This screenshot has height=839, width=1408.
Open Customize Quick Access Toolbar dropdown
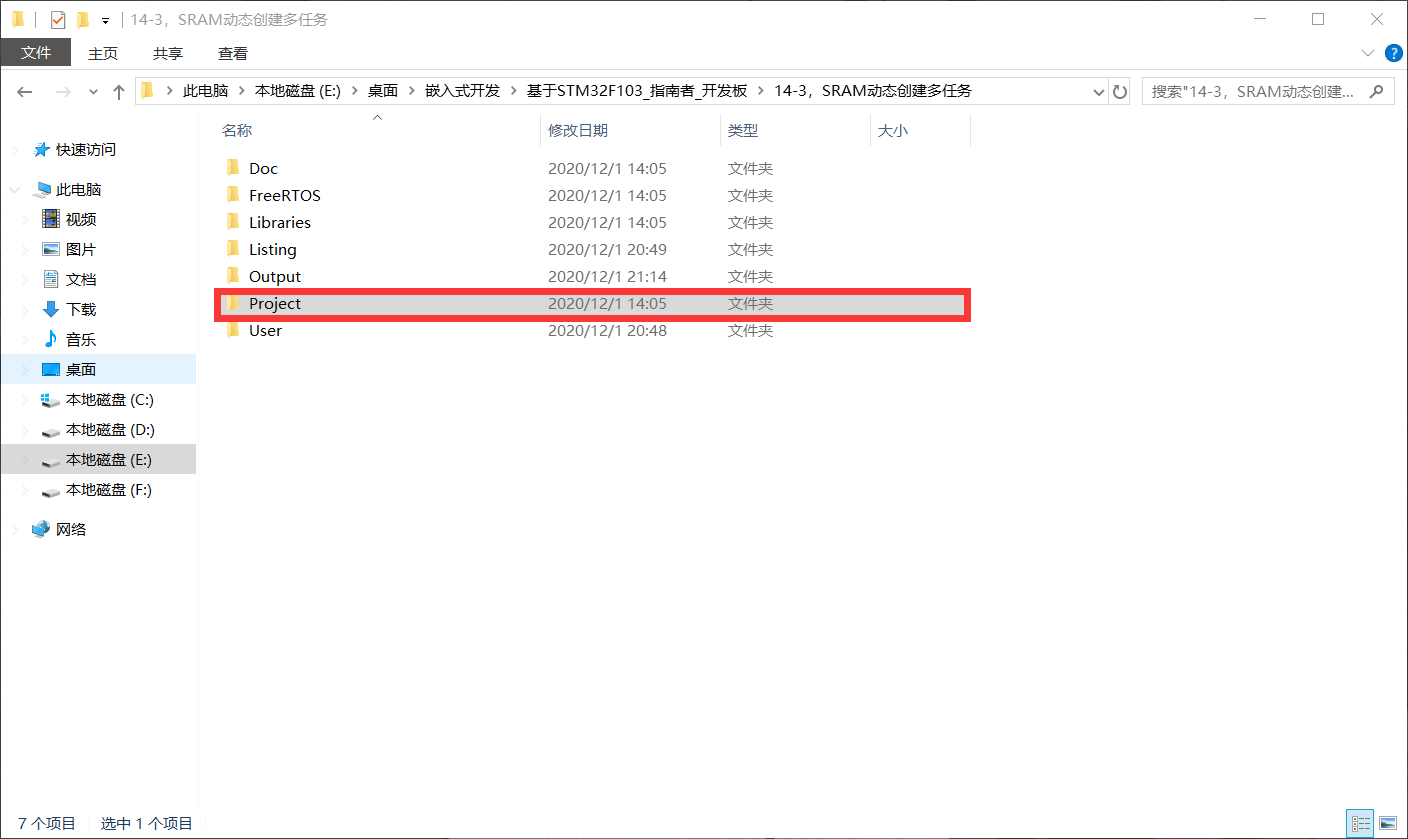[x=105, y=20]
